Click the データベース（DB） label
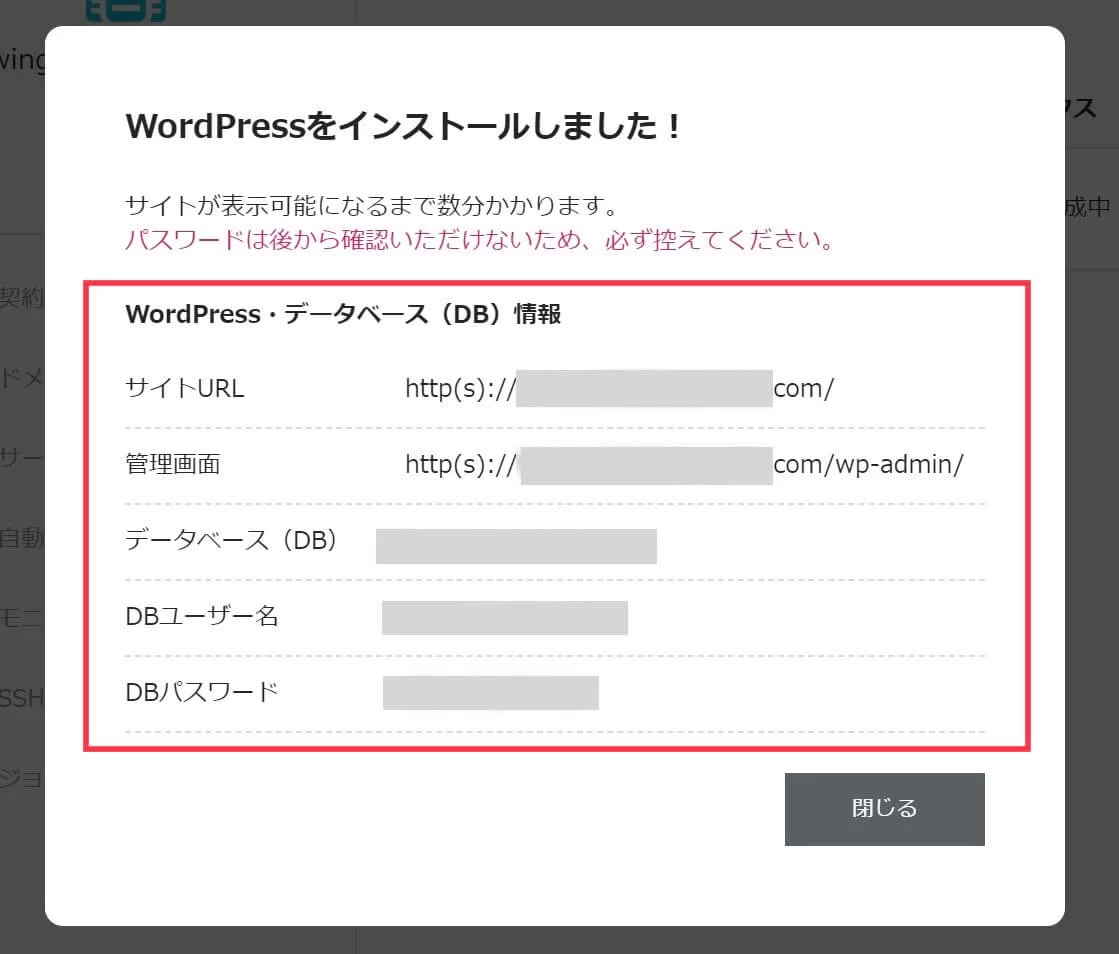The image size is (1119, 954). click(231, 540)
